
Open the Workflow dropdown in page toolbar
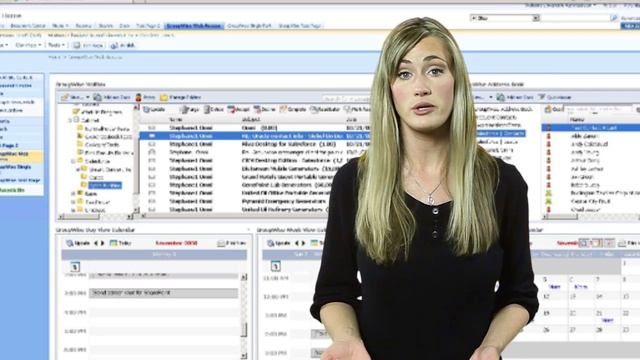click(28, 45)
